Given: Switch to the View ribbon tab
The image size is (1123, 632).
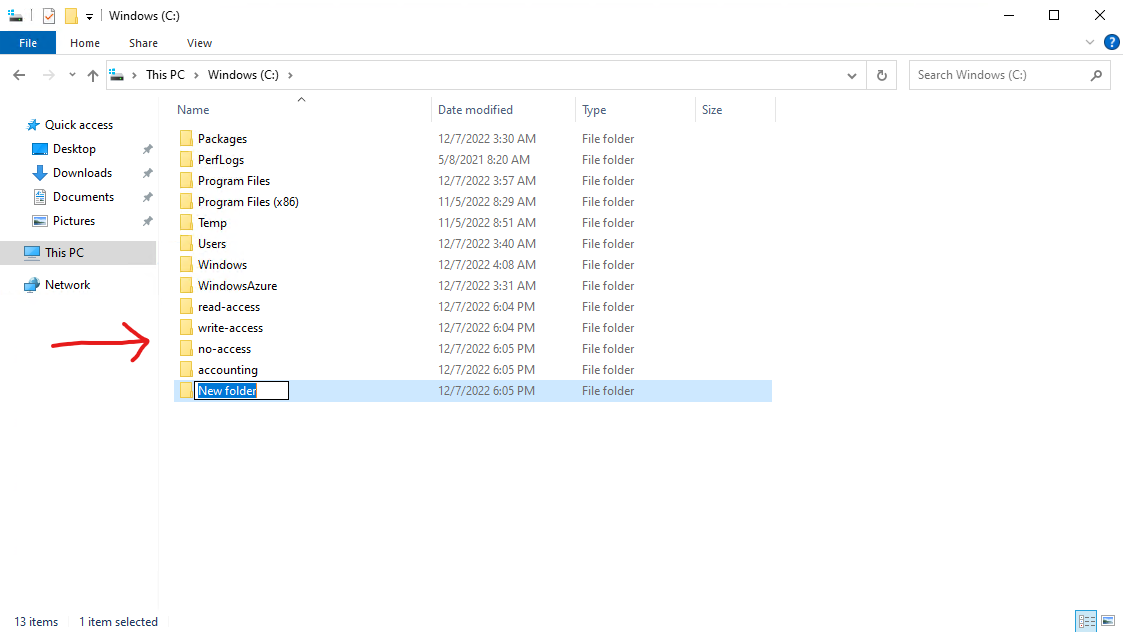Looking at the screenshot, I should [x=199, y=43].
